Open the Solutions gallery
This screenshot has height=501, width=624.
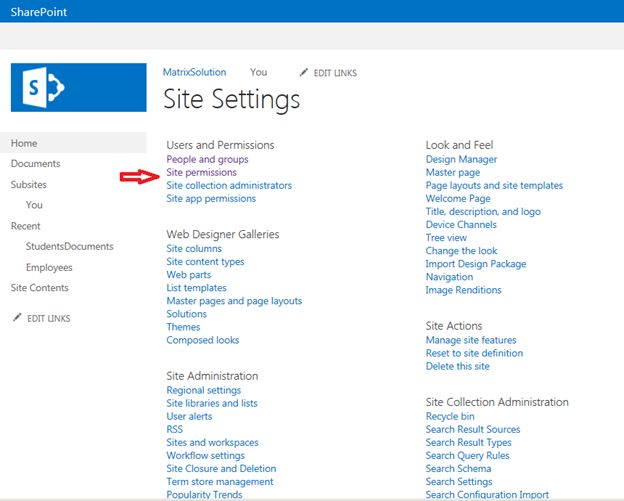click(186, 314)
